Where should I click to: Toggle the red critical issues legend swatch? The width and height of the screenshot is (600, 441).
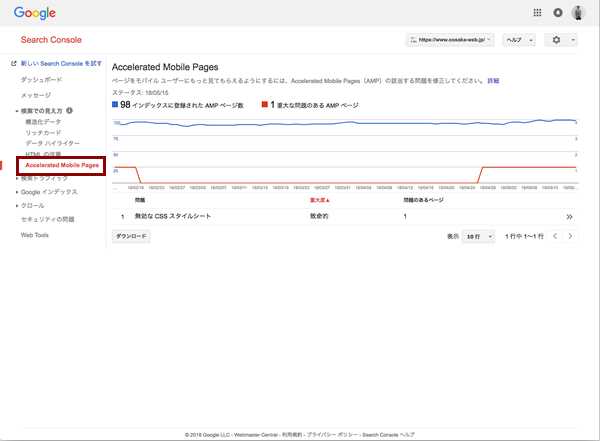coord(264,104)
